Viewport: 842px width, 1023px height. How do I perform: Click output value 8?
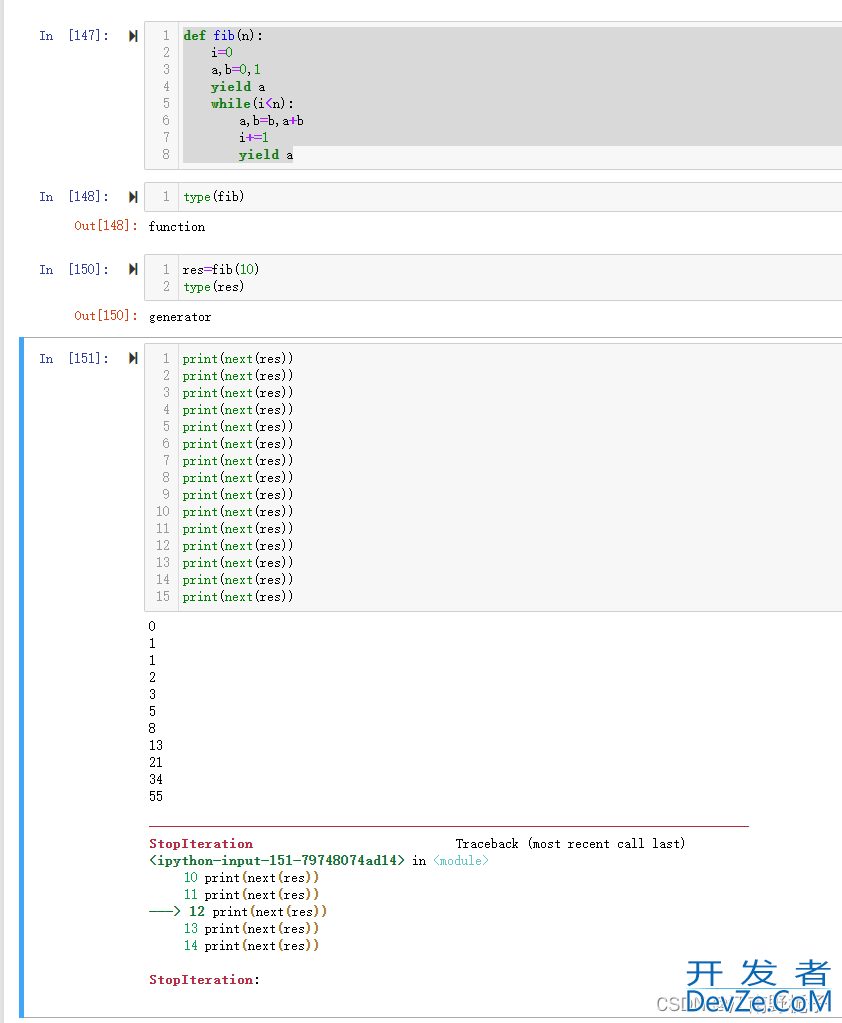coord(152,729)
